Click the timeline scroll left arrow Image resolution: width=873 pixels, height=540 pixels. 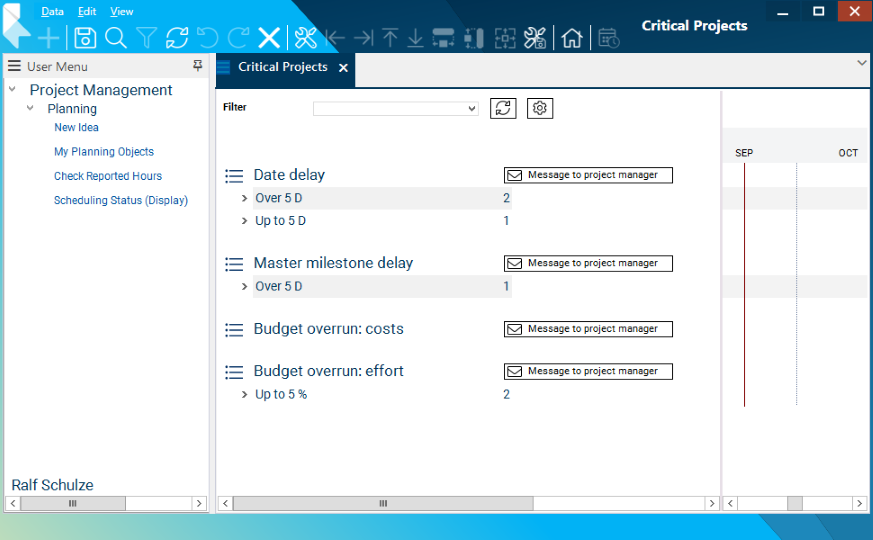point(730,503)
